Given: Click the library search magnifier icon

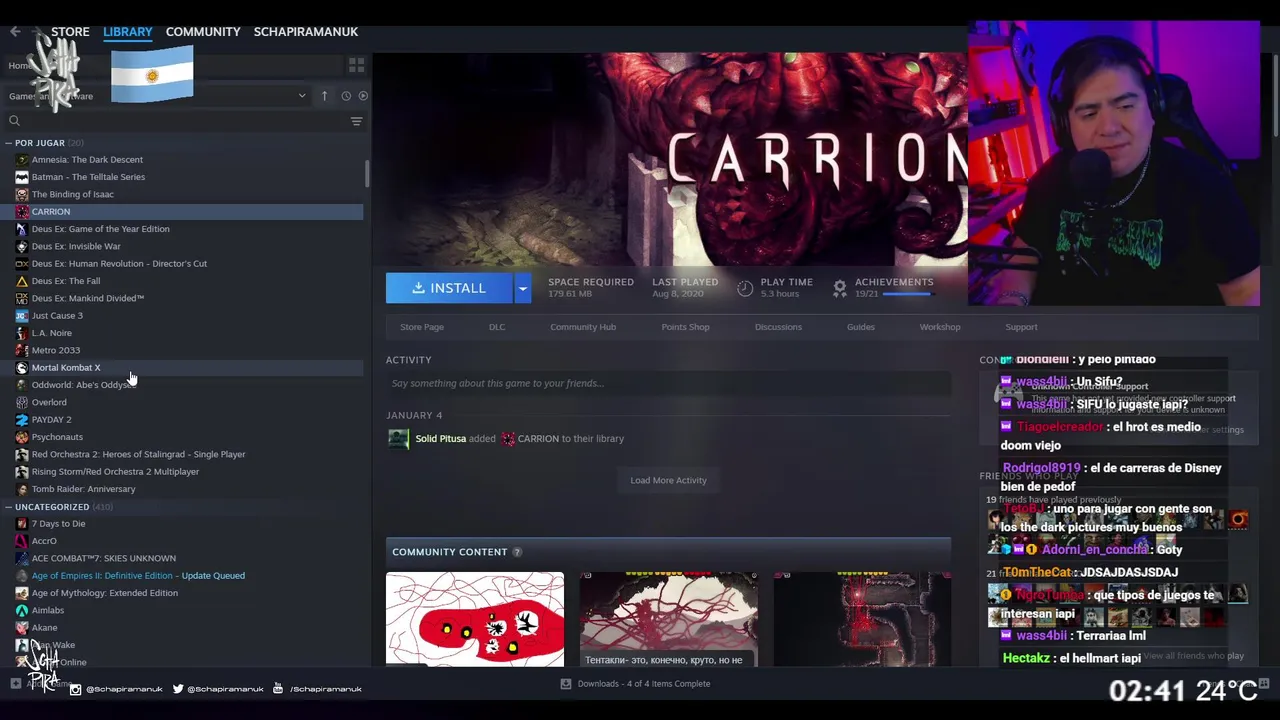Looking at the screenshot, I should tap(14, 121).
